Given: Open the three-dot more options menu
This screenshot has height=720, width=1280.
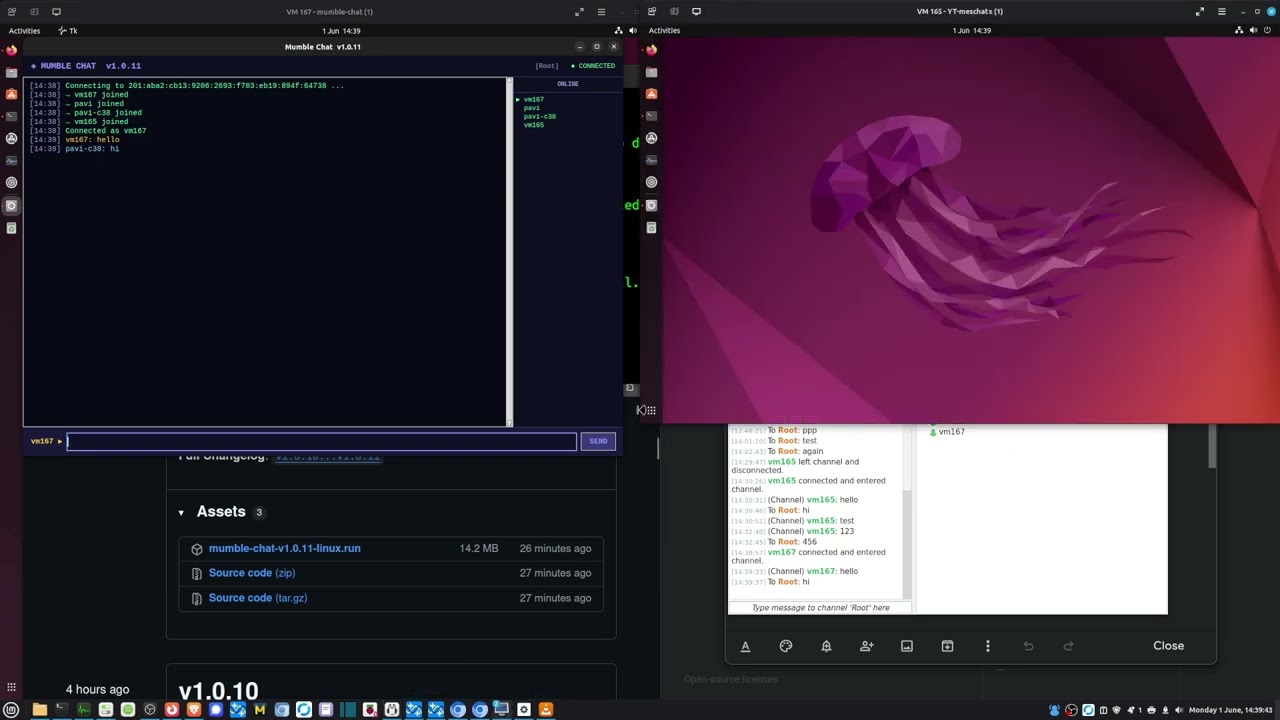Looking at the screenshot, I should pyautogui.click(x=988, y=646).
